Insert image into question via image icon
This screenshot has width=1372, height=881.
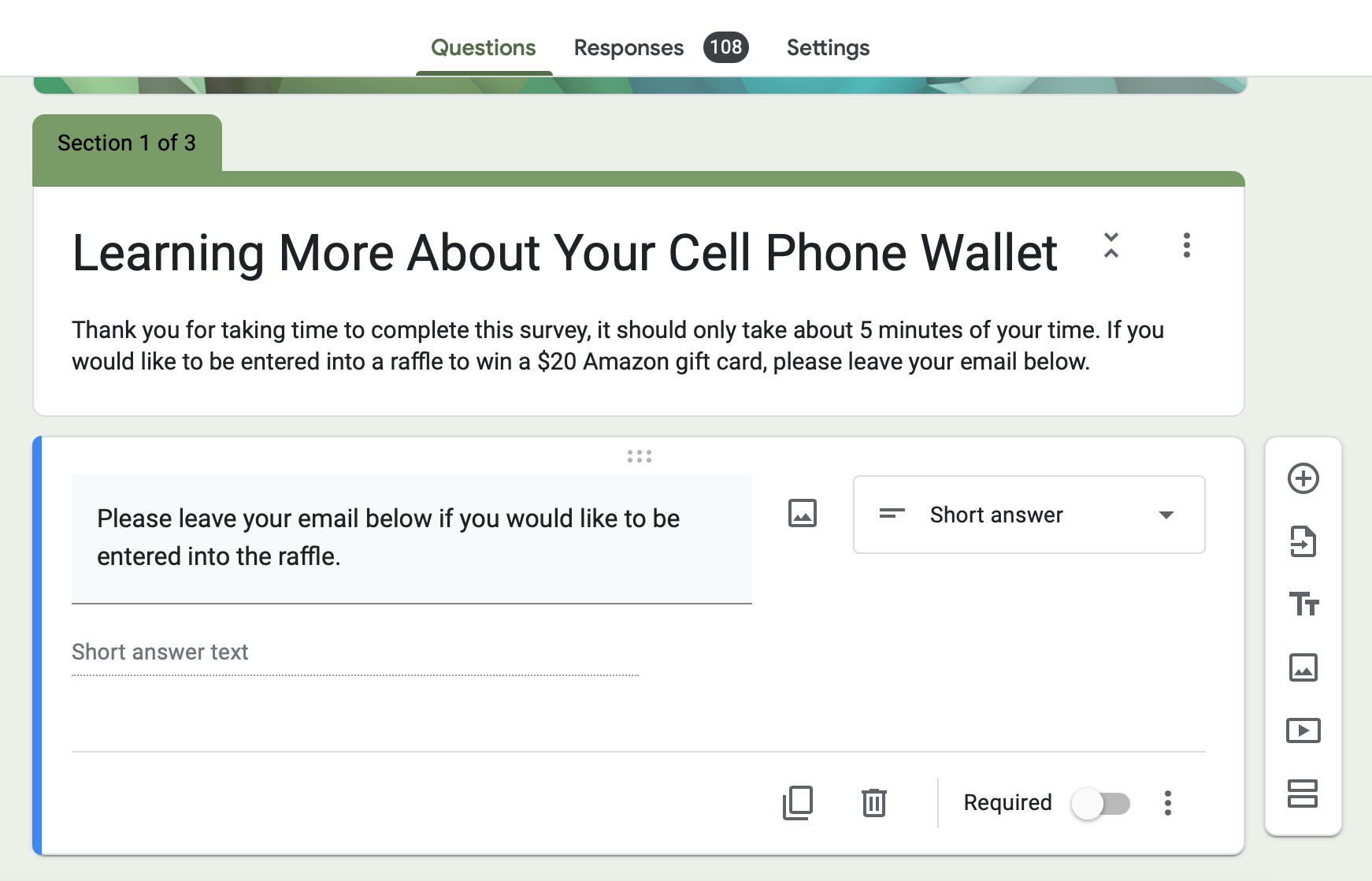click(x=803, y=513)
